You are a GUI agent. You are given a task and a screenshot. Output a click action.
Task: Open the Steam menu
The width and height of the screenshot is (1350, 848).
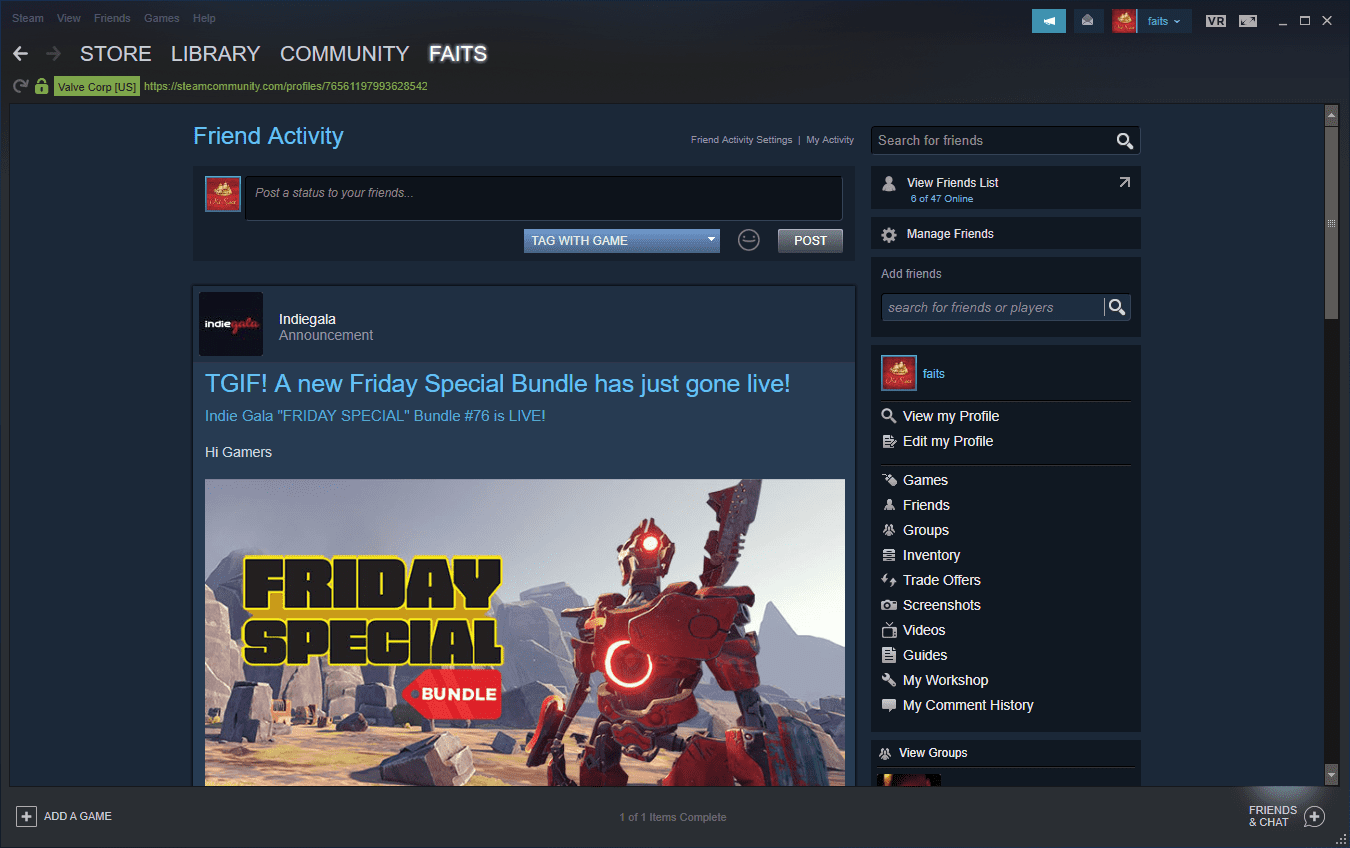pyautogui.click(x=28, y=18)
